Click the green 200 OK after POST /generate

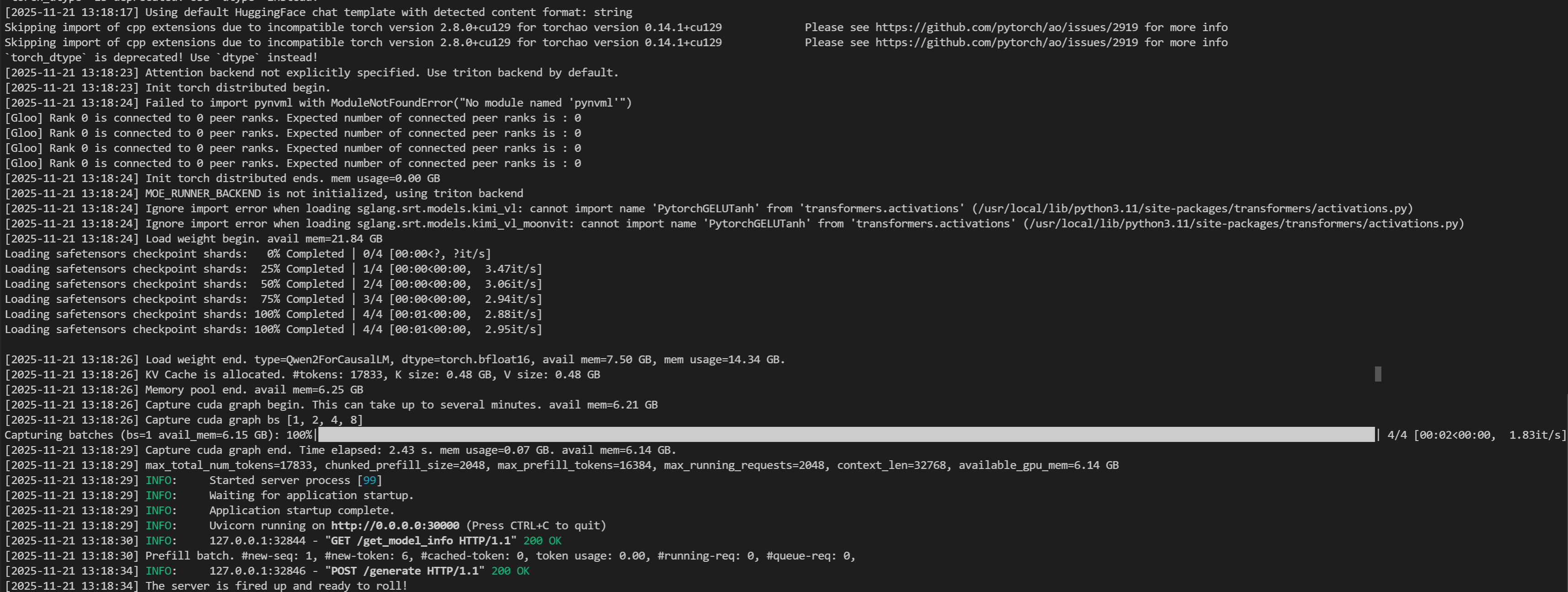pos(510,571)
